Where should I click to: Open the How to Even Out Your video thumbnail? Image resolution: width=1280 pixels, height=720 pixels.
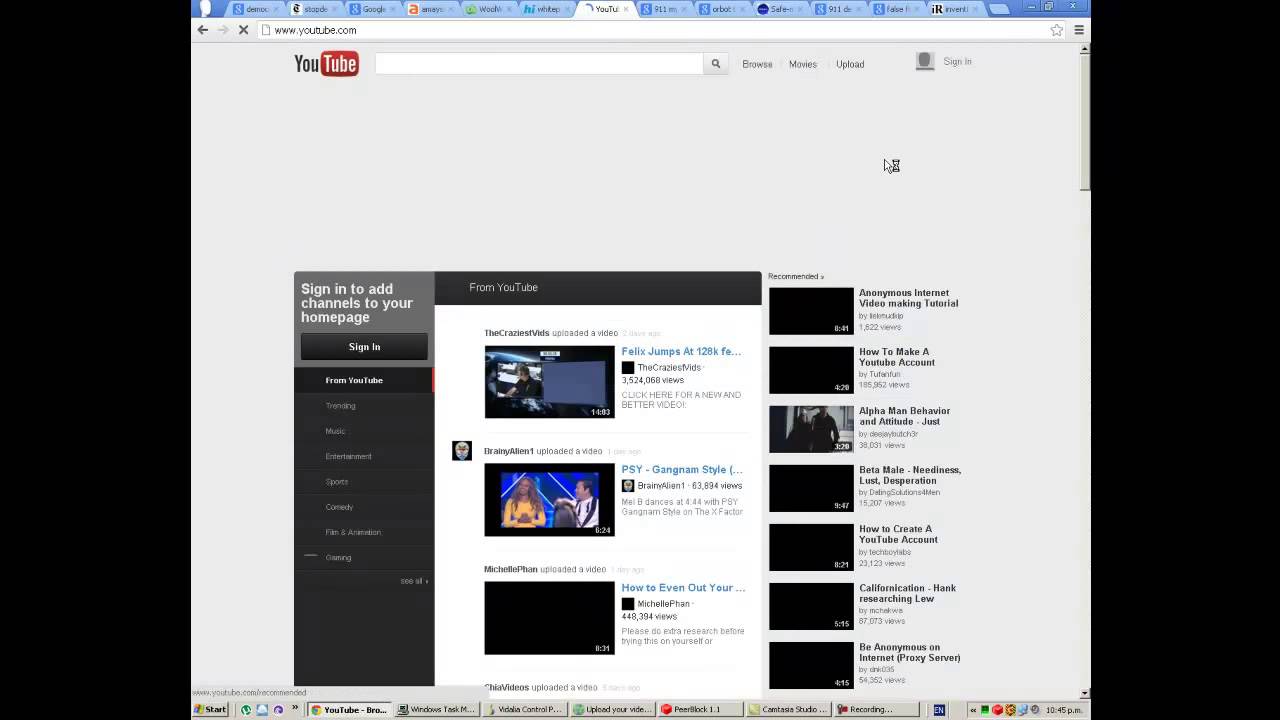tap(549, 618)
